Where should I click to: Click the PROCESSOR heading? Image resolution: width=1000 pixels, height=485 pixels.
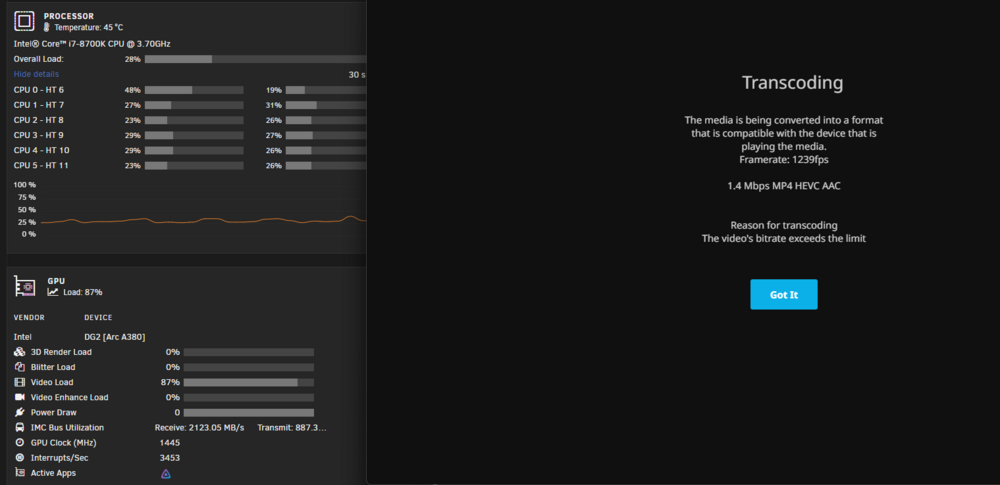tap(69, 16)
